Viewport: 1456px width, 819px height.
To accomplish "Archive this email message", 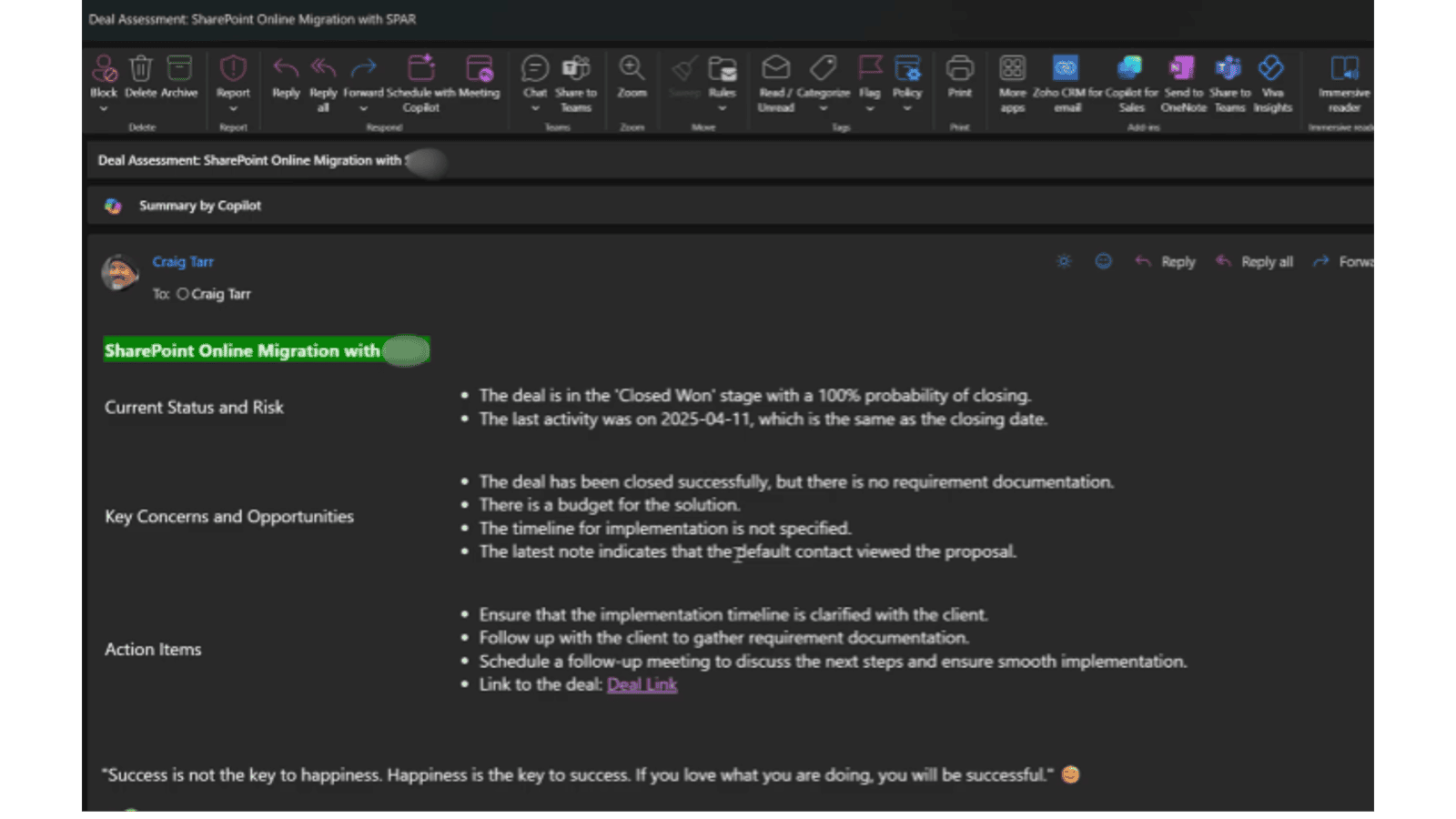I will pyautogui.click(x=179, y=70).
